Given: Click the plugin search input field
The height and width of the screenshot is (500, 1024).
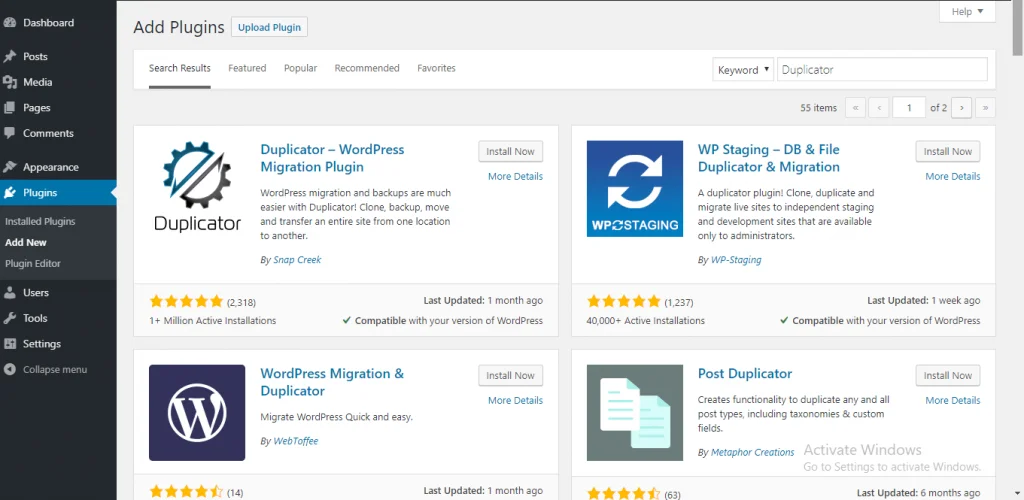Looking at the screenshot, I should click(881, 70).
